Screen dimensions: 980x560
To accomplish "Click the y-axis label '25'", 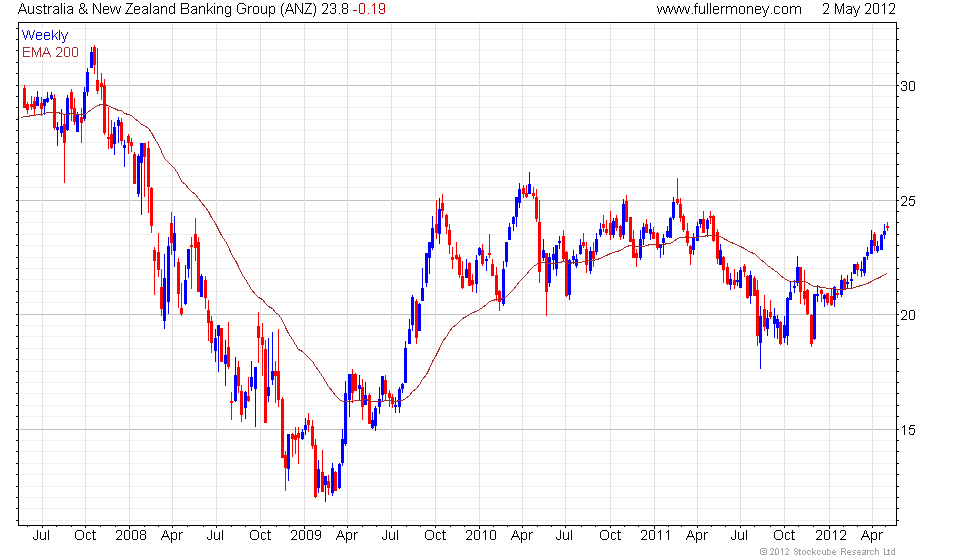I will (x=908, y=201).
